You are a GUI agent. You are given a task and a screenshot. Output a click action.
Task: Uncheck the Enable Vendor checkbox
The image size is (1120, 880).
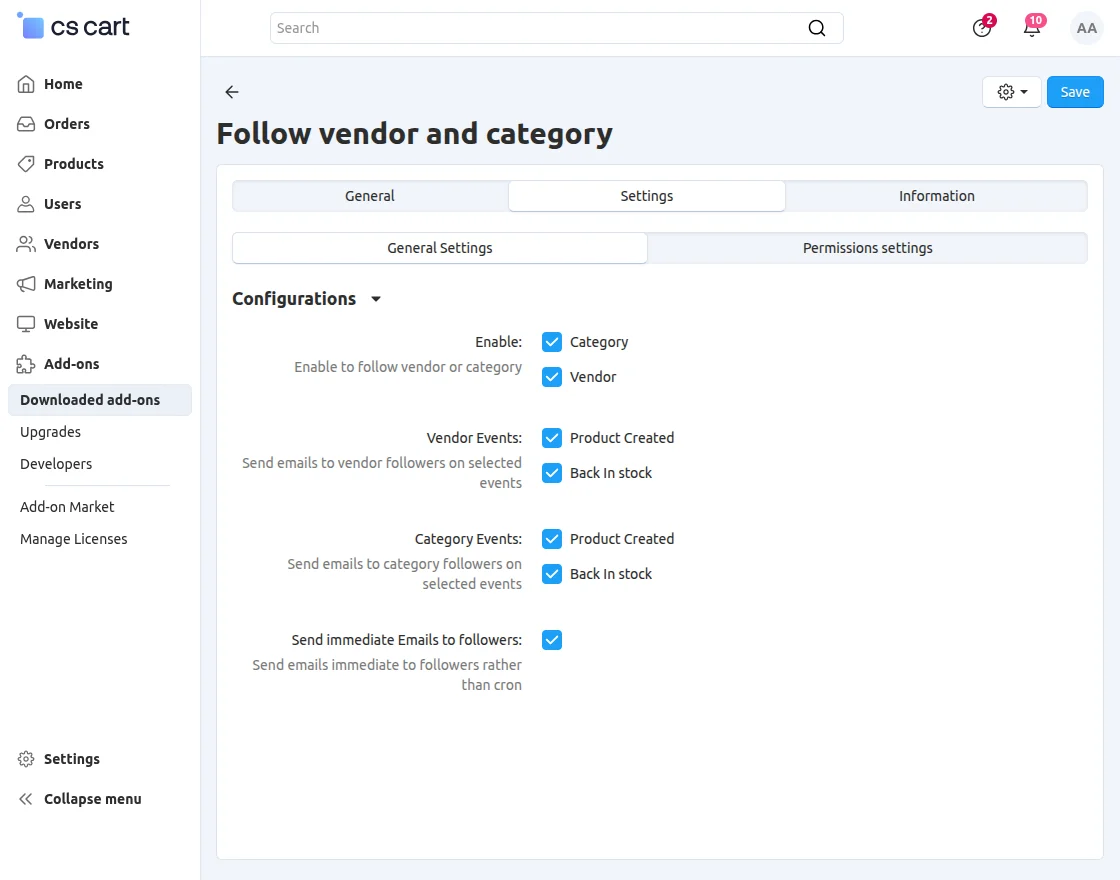point(551,376)
